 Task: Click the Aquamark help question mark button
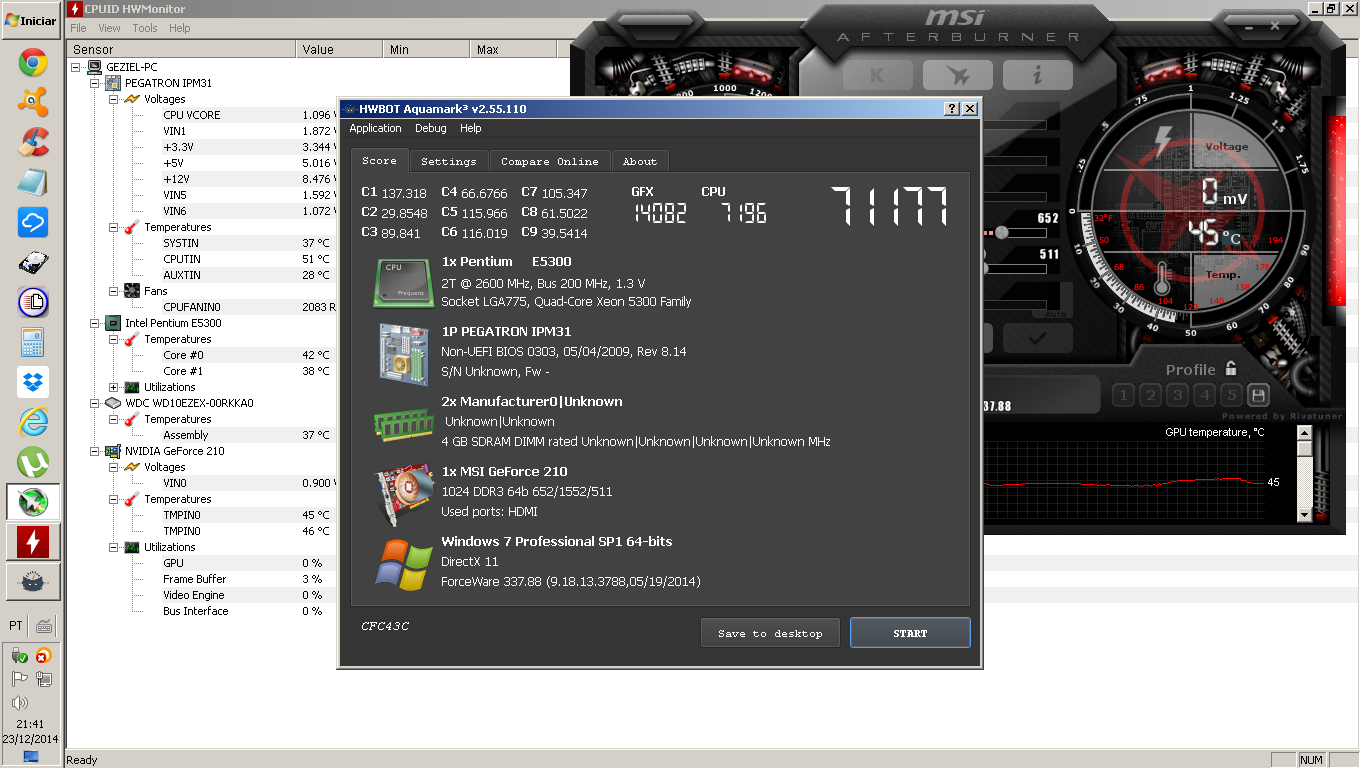[x=951, y=109]
